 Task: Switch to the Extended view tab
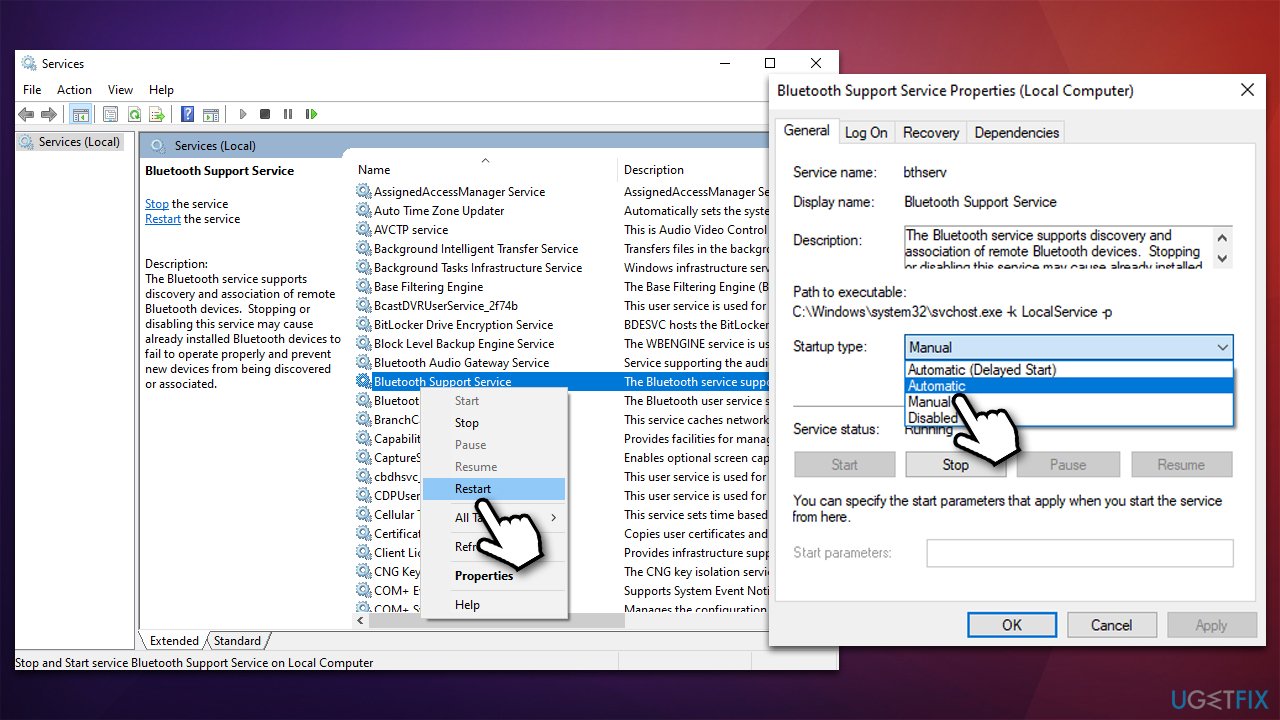tap(174, 641)
